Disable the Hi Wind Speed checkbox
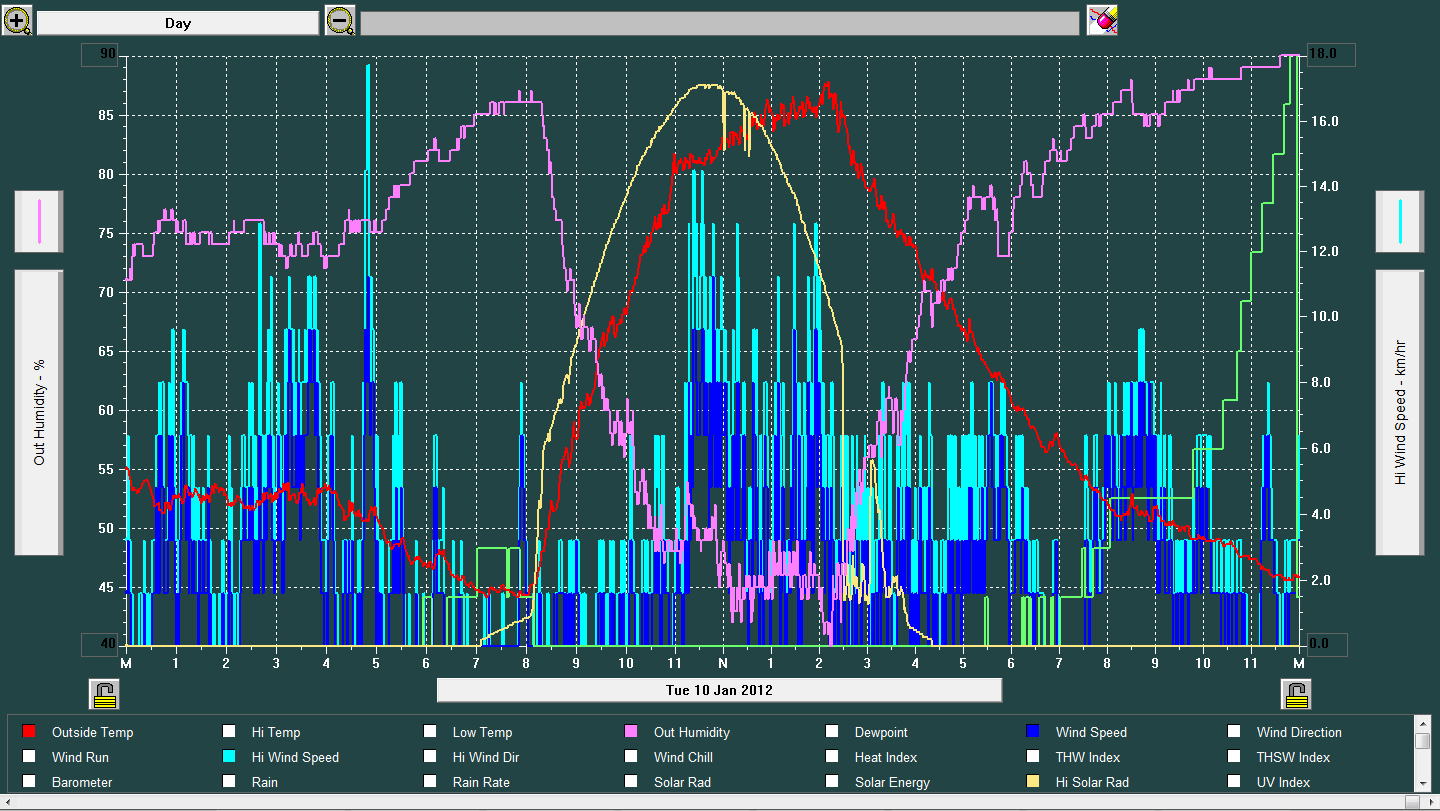The width and height of the screenshot is (1440, 811). tap(230, 757)
